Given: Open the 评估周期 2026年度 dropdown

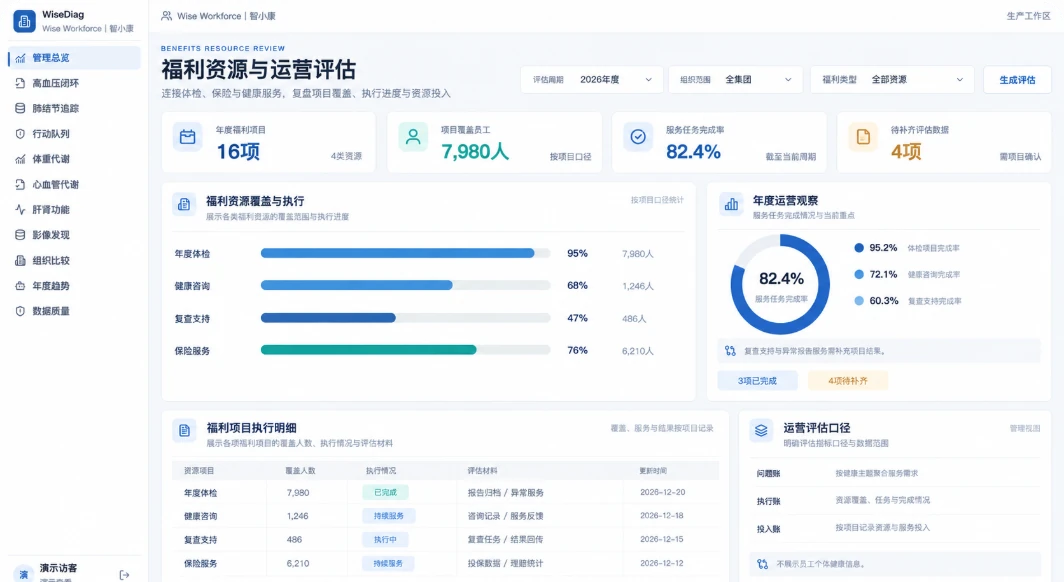Looking at the screenshot, I should point(592,79).
